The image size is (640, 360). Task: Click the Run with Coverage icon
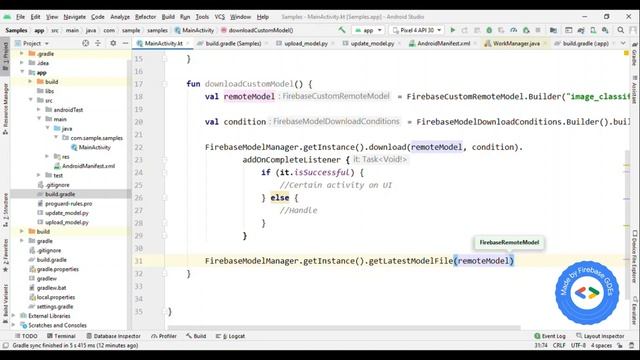[501, 30]
